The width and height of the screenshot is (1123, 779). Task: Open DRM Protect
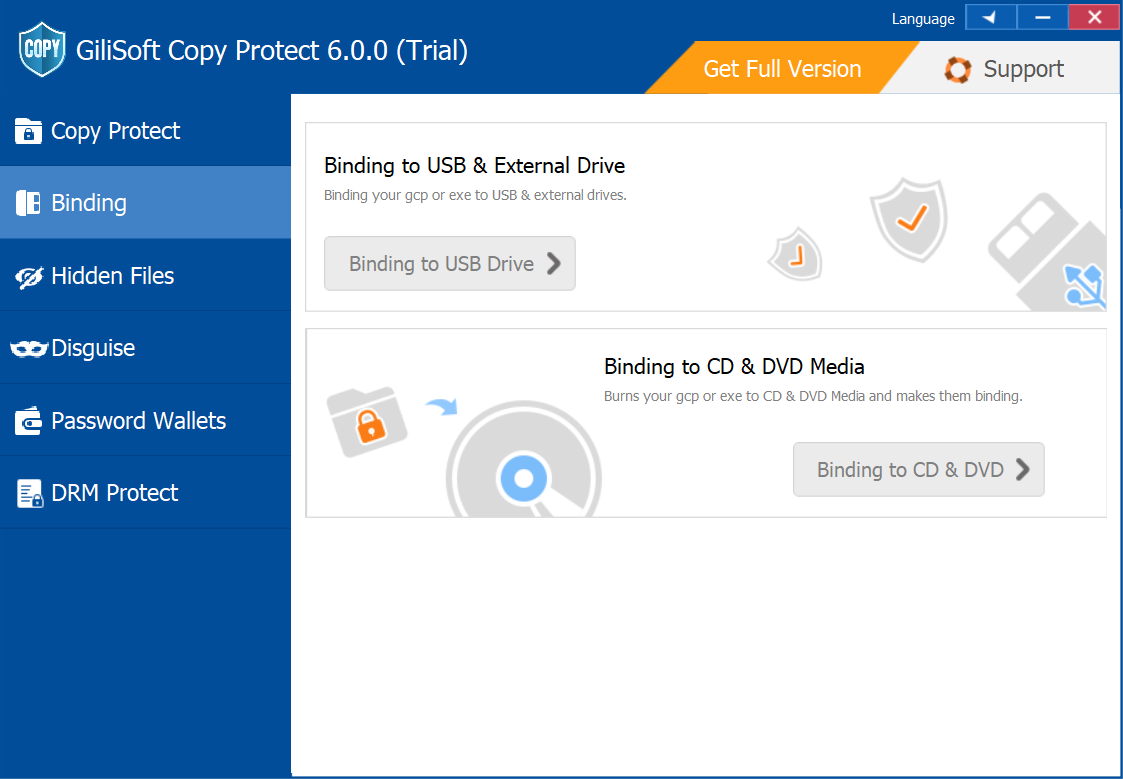145,493
